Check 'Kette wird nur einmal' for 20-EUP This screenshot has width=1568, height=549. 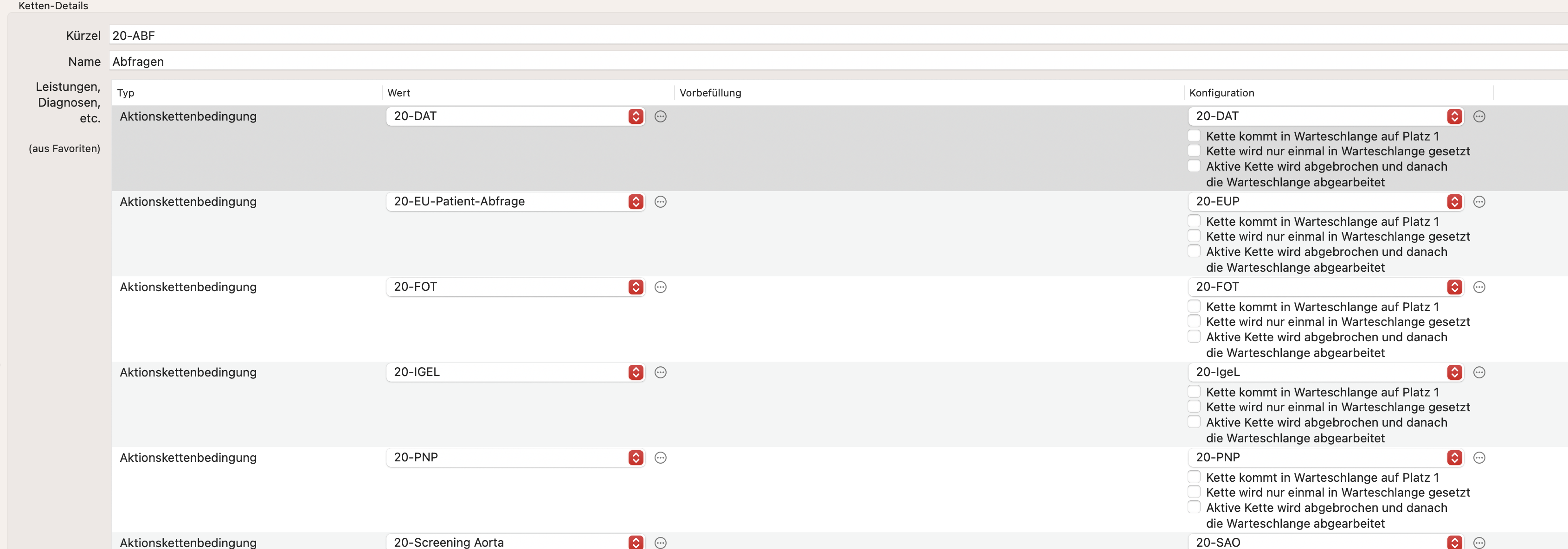[x=1194, y=236]
